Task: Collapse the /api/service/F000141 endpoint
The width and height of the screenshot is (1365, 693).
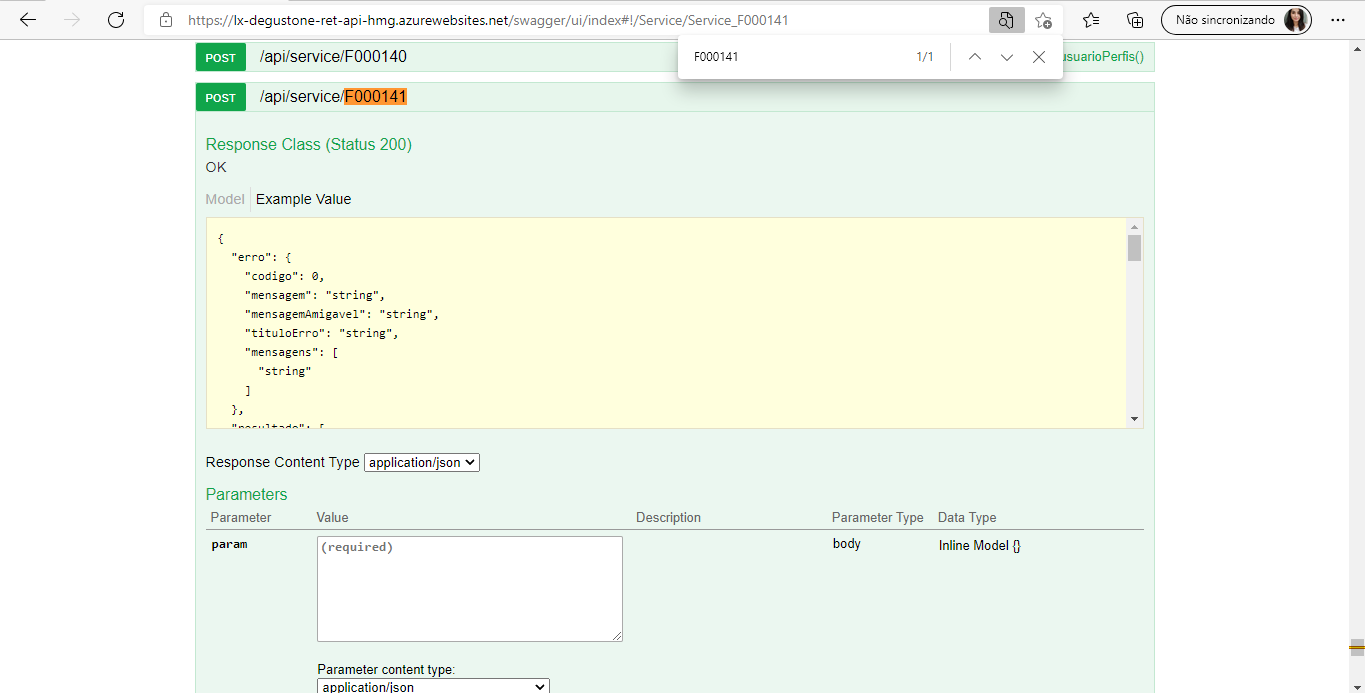Action: click(333, 97)
